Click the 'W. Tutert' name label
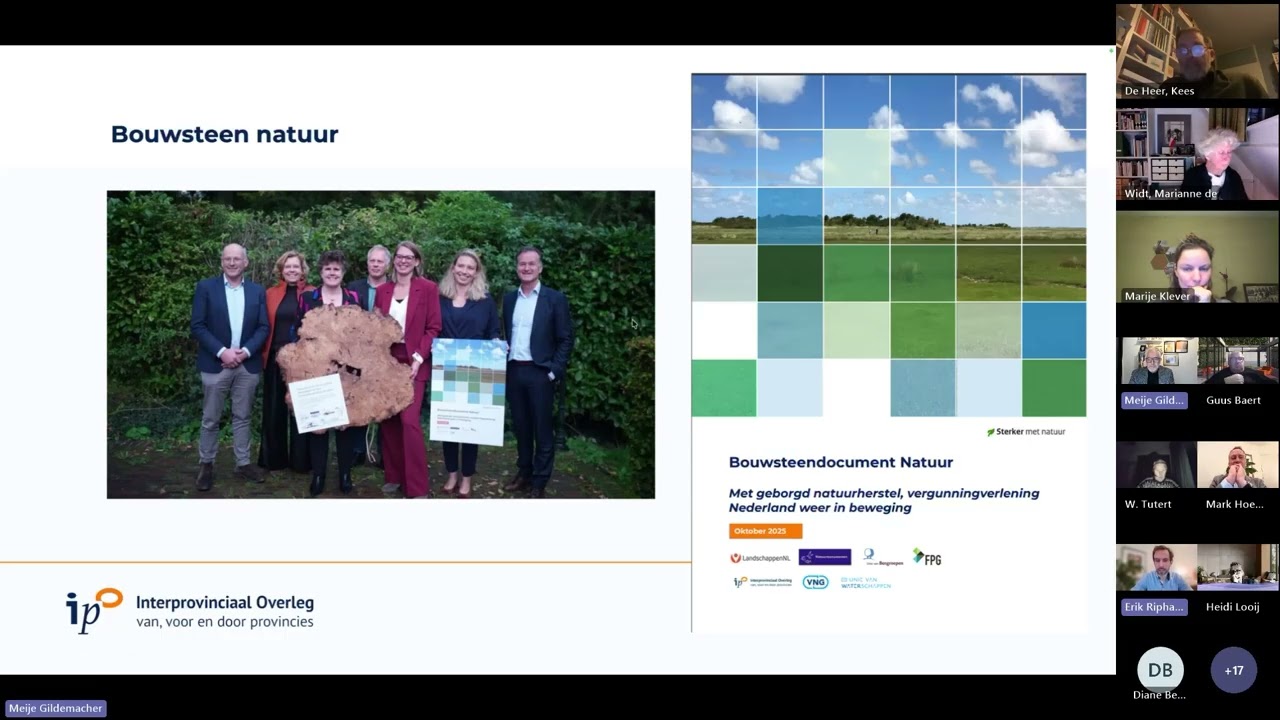The image size is (1280, 720). click(1148, 504)
